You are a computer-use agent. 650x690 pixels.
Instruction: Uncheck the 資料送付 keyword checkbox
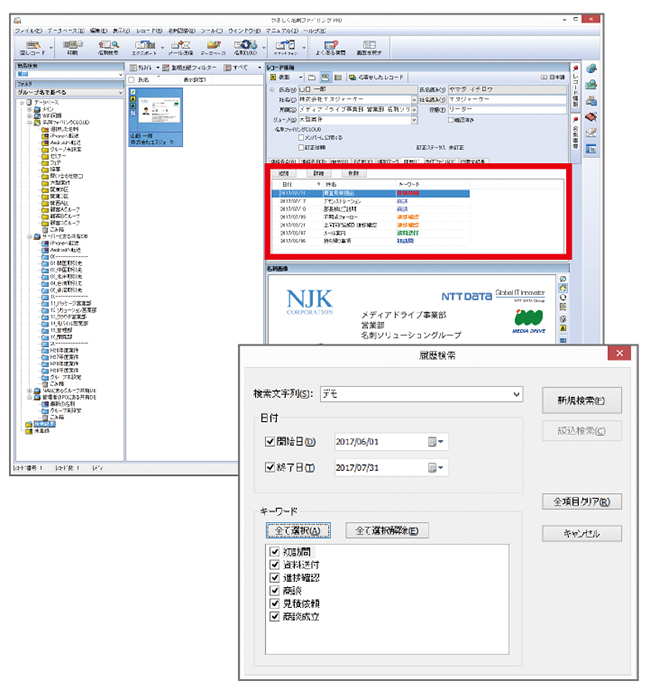pyautogui.click(x=275, y=565)
